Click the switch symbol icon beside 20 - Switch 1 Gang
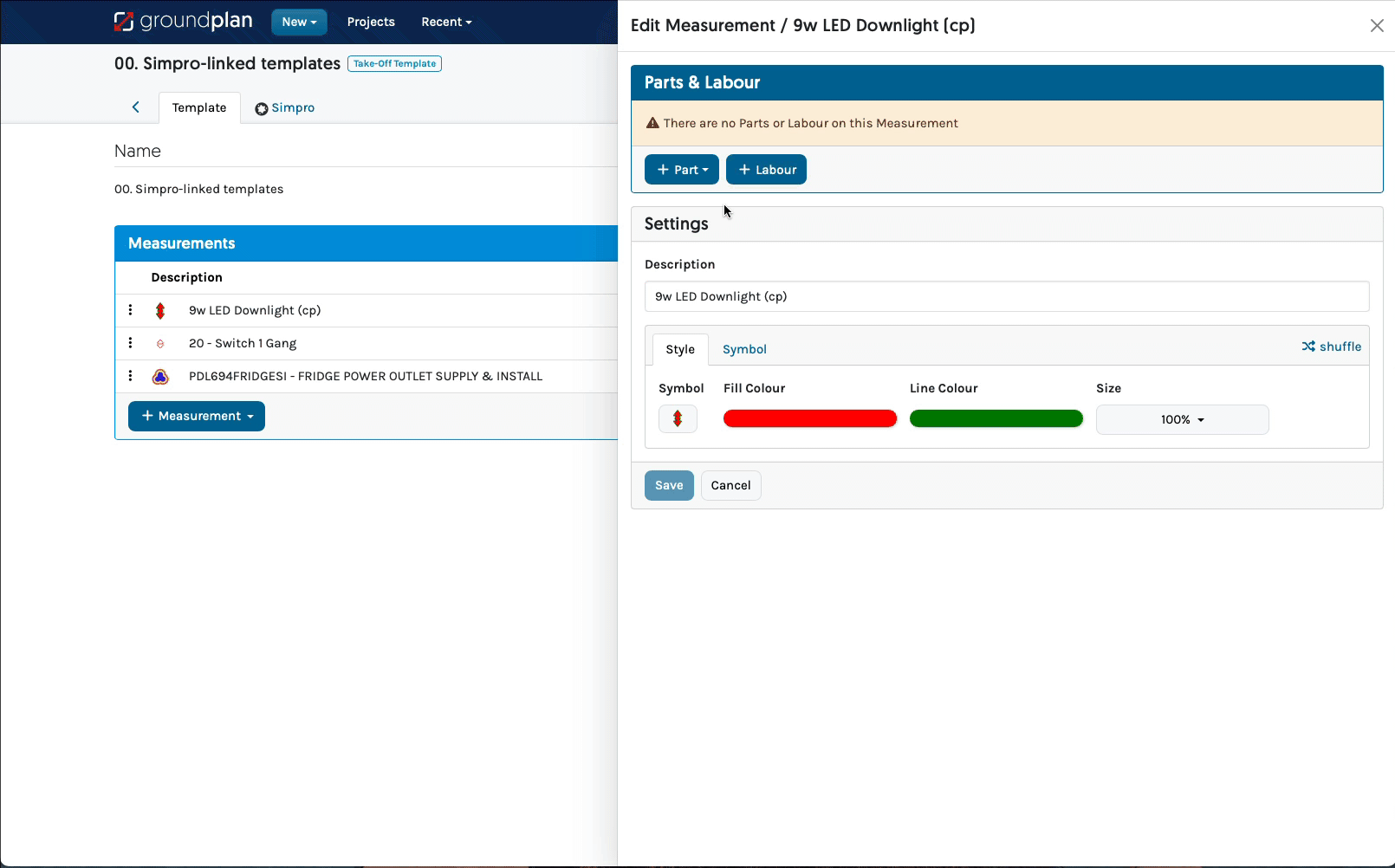1395x868 pixels. pos(160,344)
